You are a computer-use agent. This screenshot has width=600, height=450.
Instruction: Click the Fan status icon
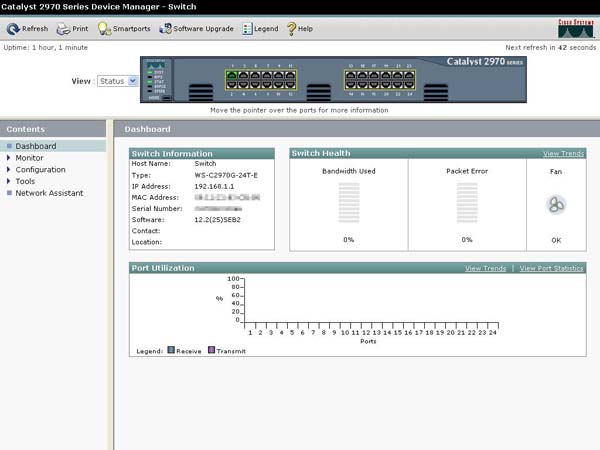coord(556,205)
